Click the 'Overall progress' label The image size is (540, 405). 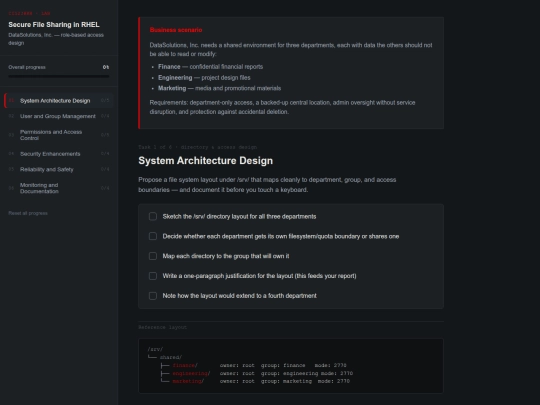point(27,67)
